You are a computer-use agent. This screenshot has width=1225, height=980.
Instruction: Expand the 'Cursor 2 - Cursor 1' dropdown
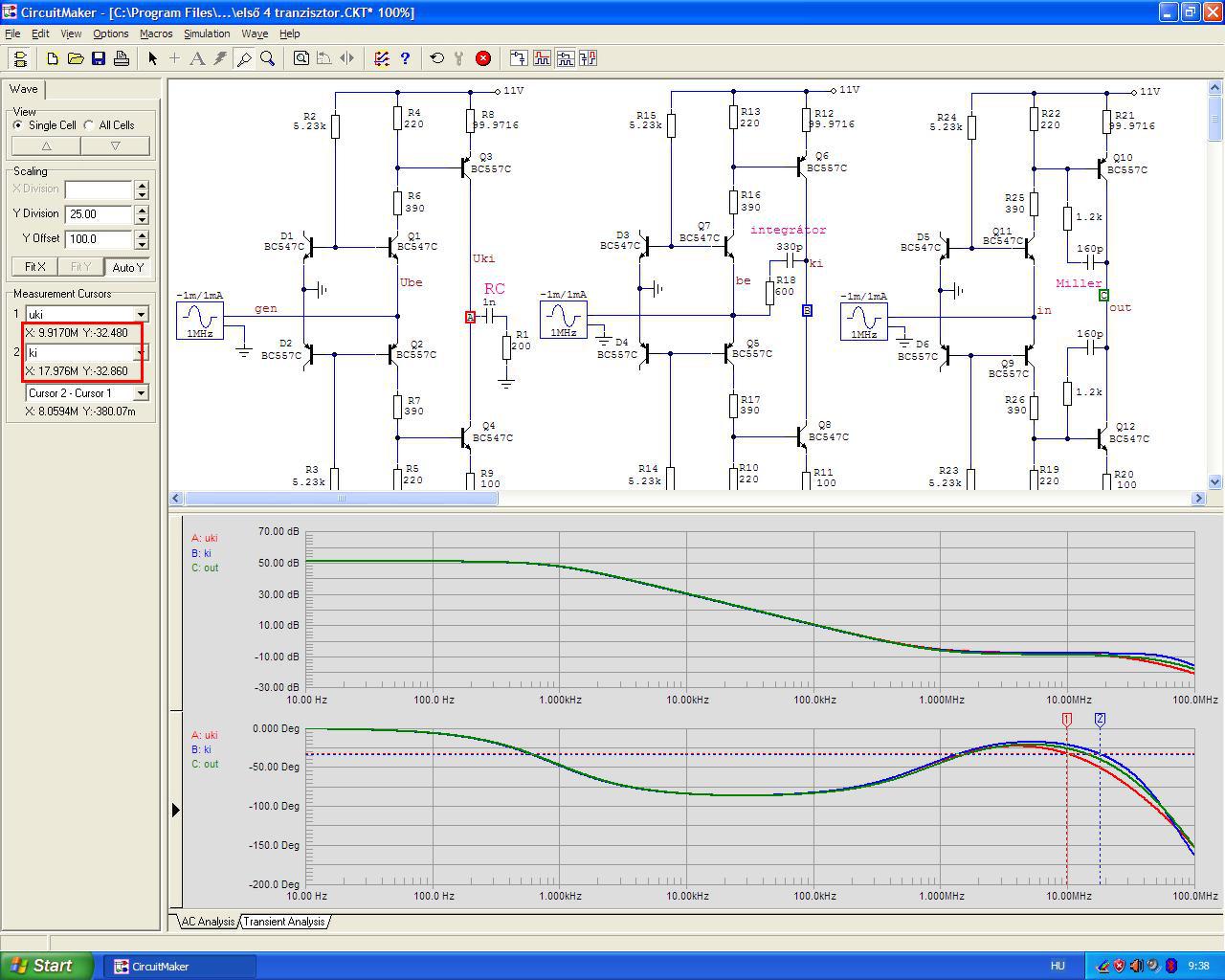tap(141, 393)
